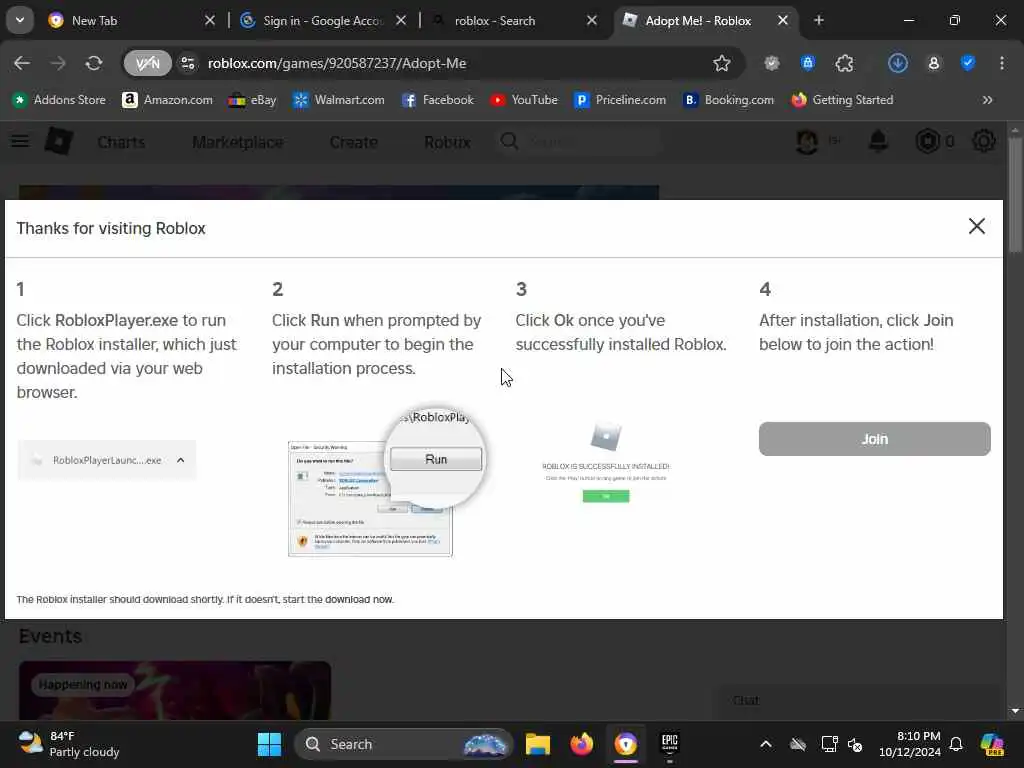Open the Priceline.com bookmark

point(620,100)
